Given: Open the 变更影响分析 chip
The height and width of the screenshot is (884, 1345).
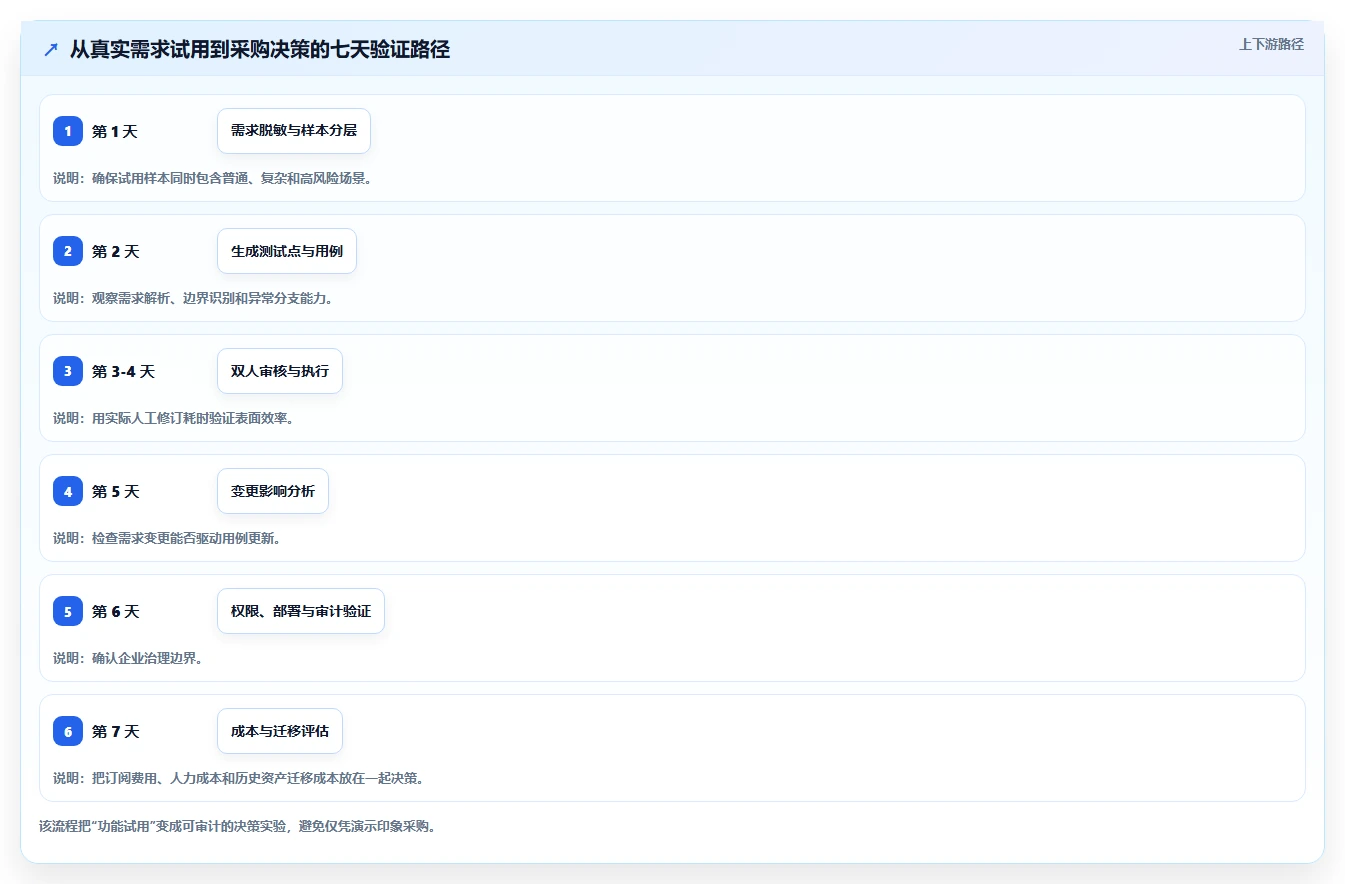Looking at the screenshot, I should [273, 491].
